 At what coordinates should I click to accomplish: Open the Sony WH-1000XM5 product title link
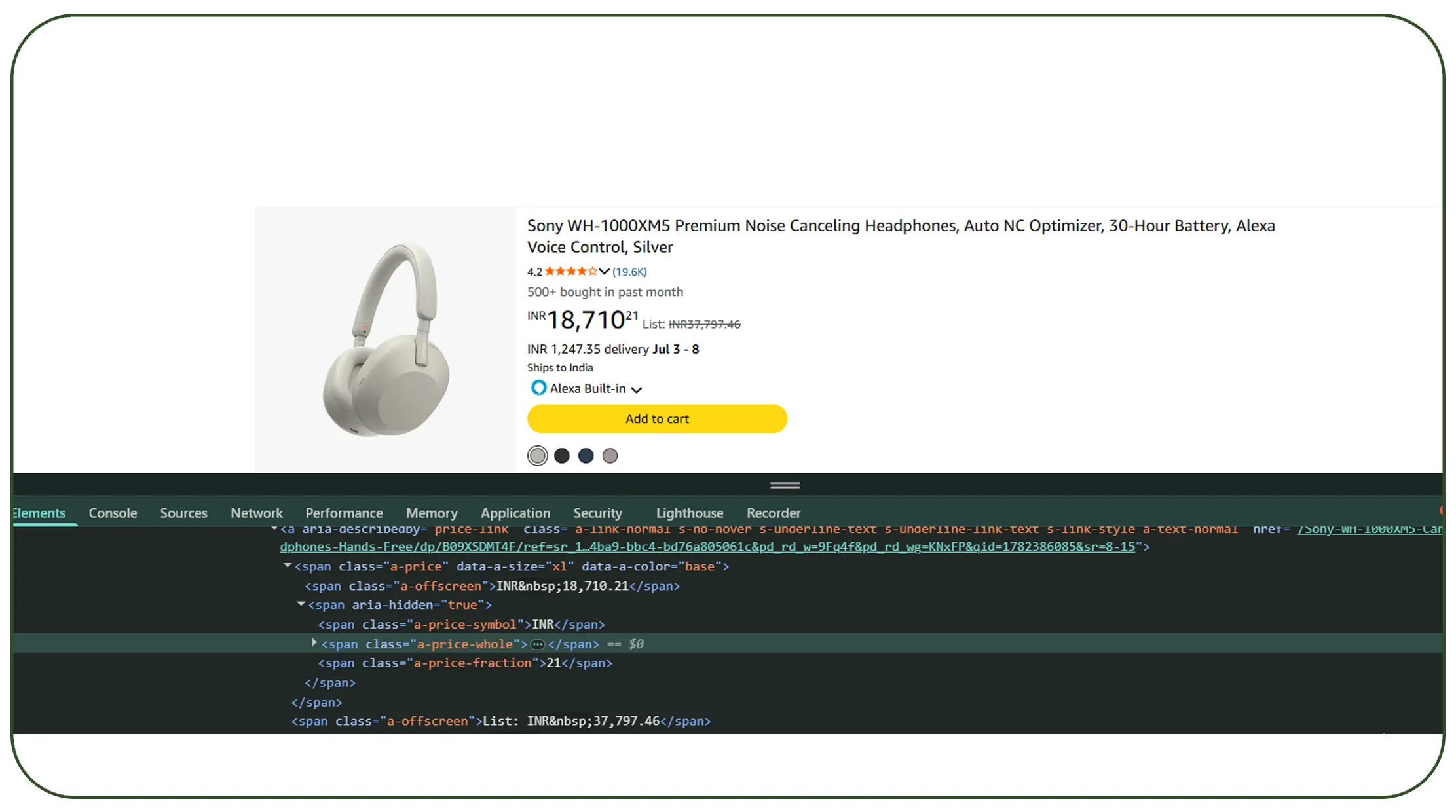tap(901, 236)
